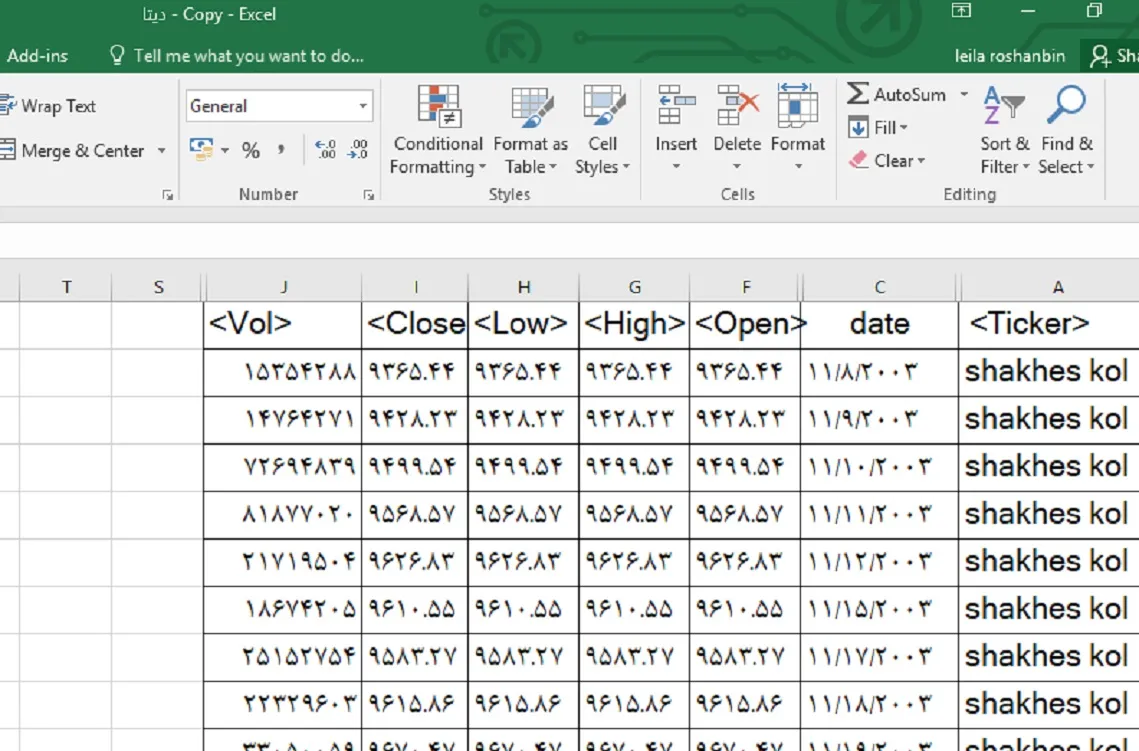The image size is (1139, 751).
Task: Click the Delete cells icon
Action: [x=737, y=106]
